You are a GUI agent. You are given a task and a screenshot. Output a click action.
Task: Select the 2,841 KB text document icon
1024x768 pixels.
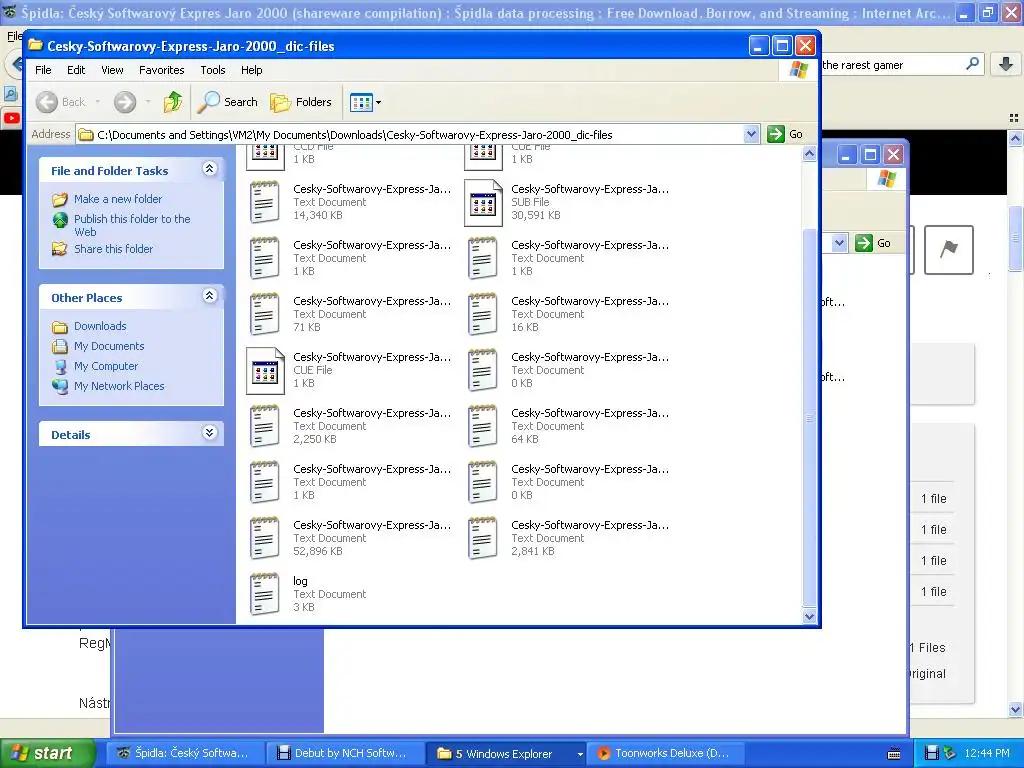(x=483, y=538)
